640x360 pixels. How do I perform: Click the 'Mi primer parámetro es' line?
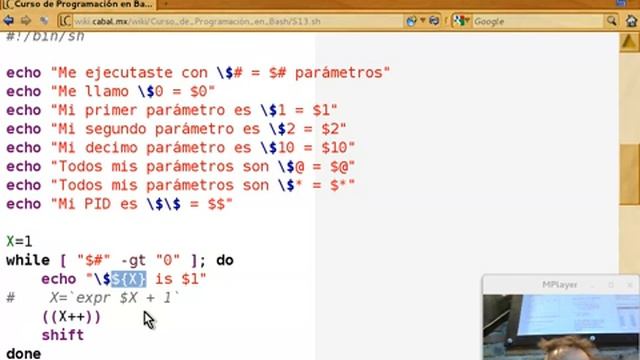(x=171, y=110)
